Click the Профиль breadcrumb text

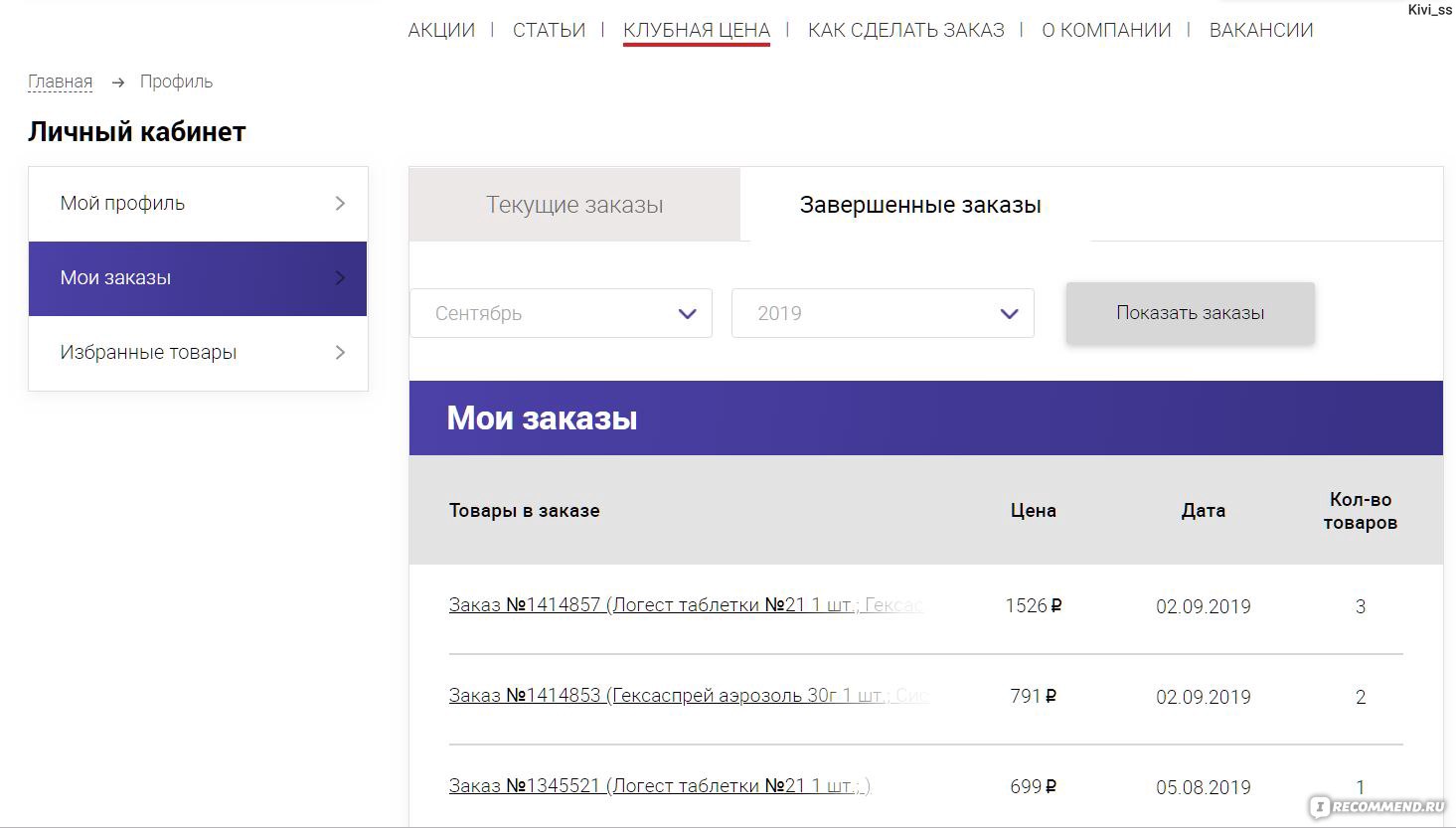coord(176,82)
